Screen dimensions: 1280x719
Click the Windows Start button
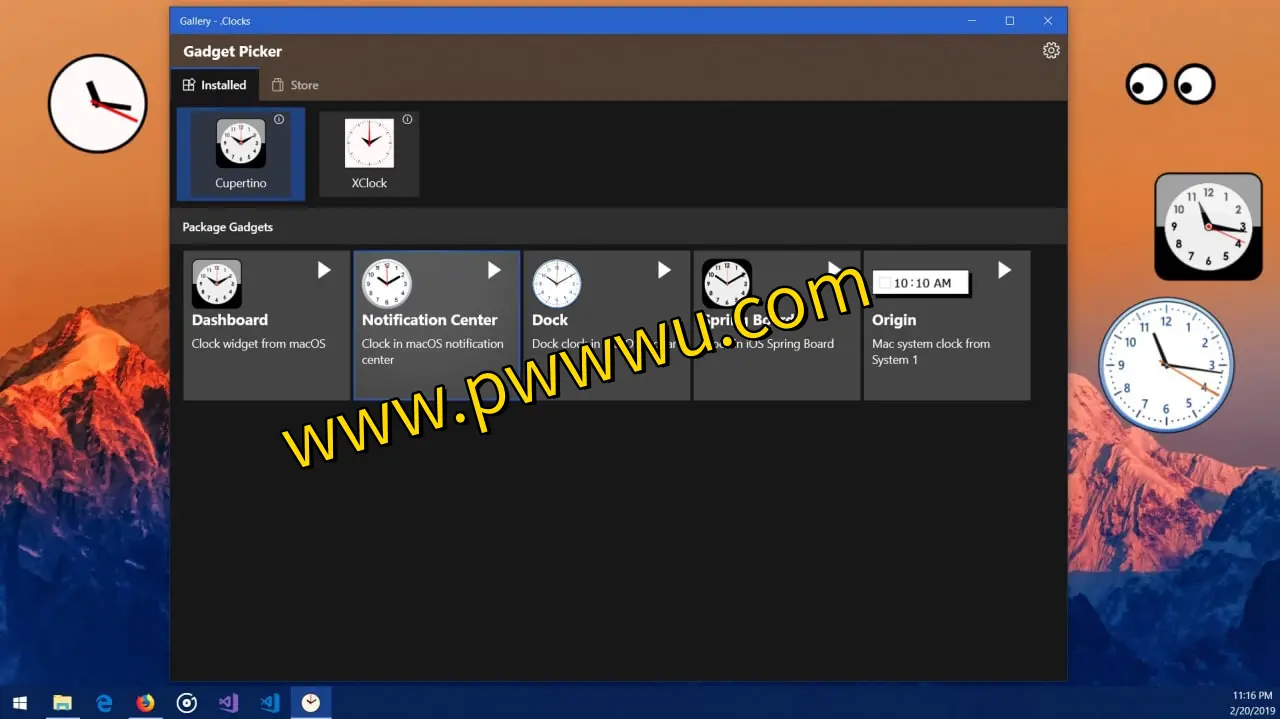(20, 703)
